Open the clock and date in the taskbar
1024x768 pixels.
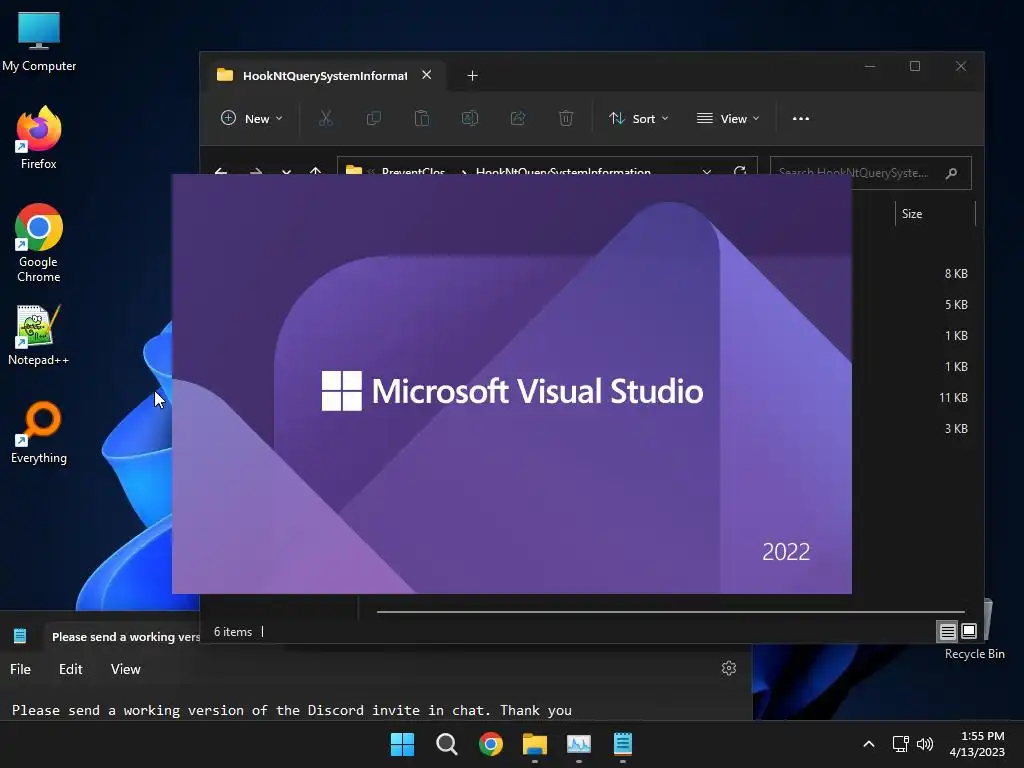977,744
